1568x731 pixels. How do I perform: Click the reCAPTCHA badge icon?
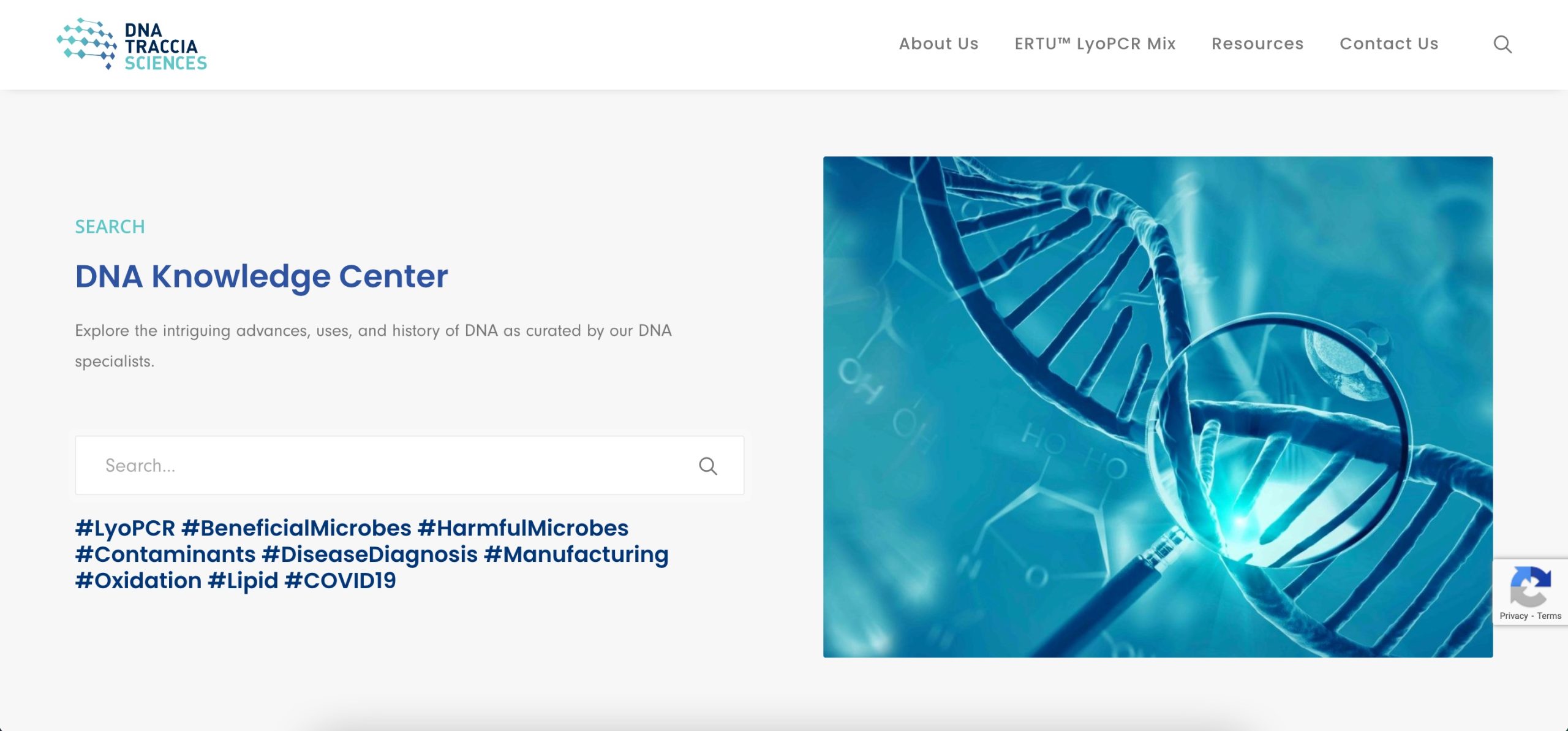[x=1530, y=586]
